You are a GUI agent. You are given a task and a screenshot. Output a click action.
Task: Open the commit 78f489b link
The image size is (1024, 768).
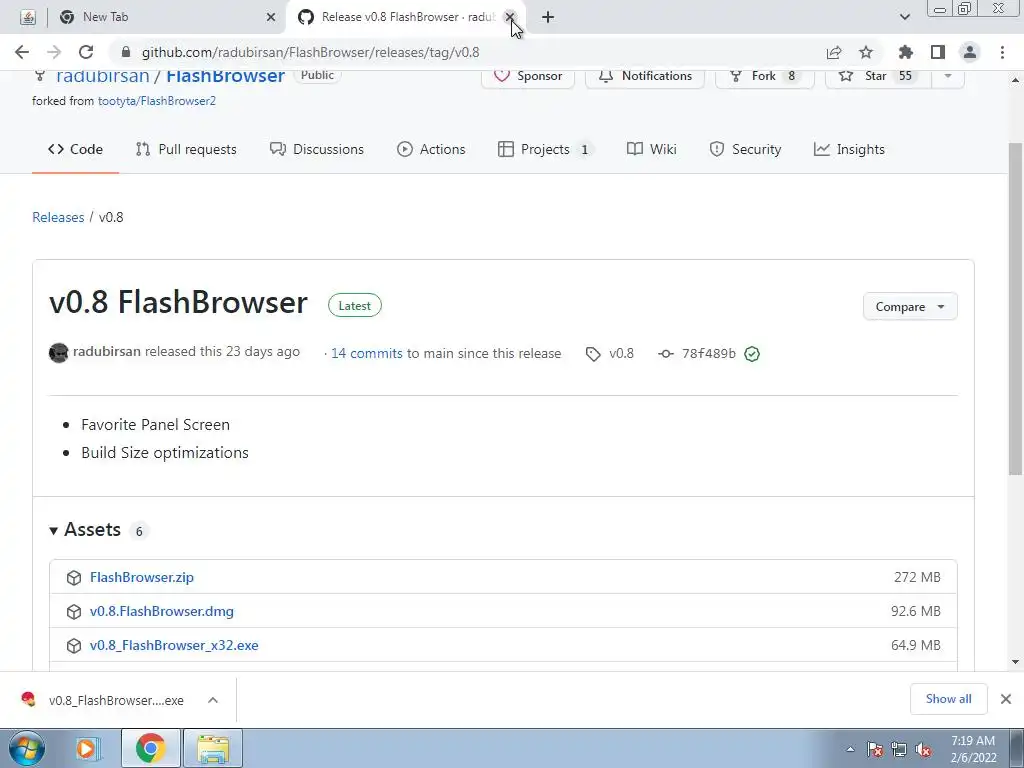click(x=709, y=354)
